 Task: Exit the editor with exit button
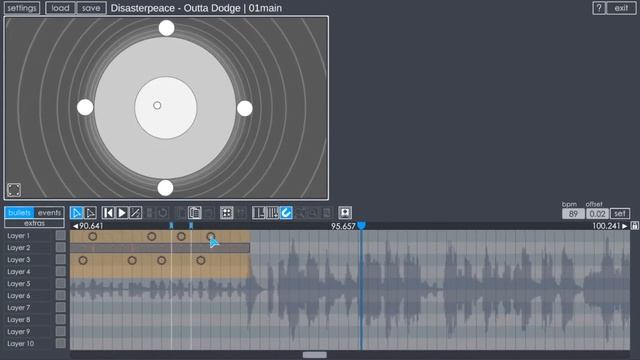point(621,8)
